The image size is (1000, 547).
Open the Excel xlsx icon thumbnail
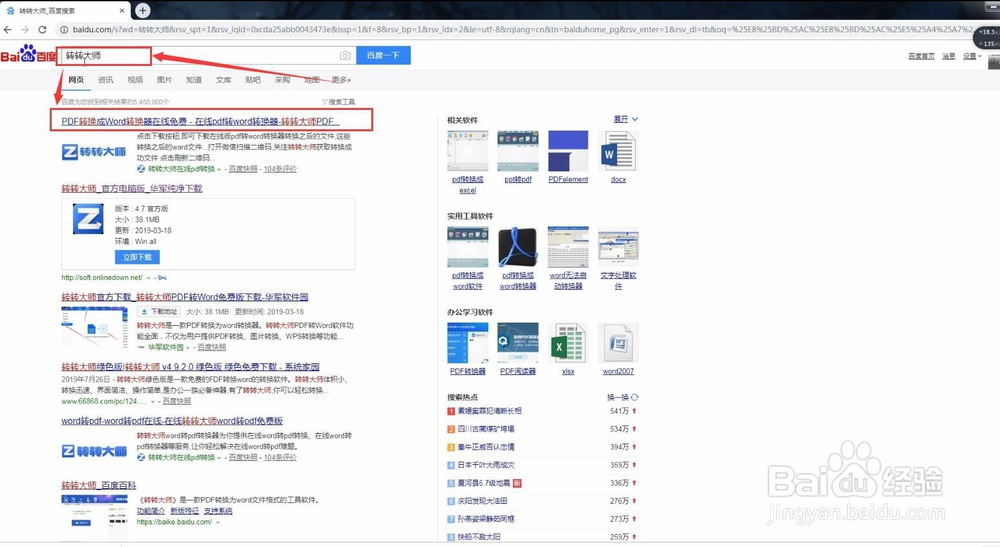point(568,343)
